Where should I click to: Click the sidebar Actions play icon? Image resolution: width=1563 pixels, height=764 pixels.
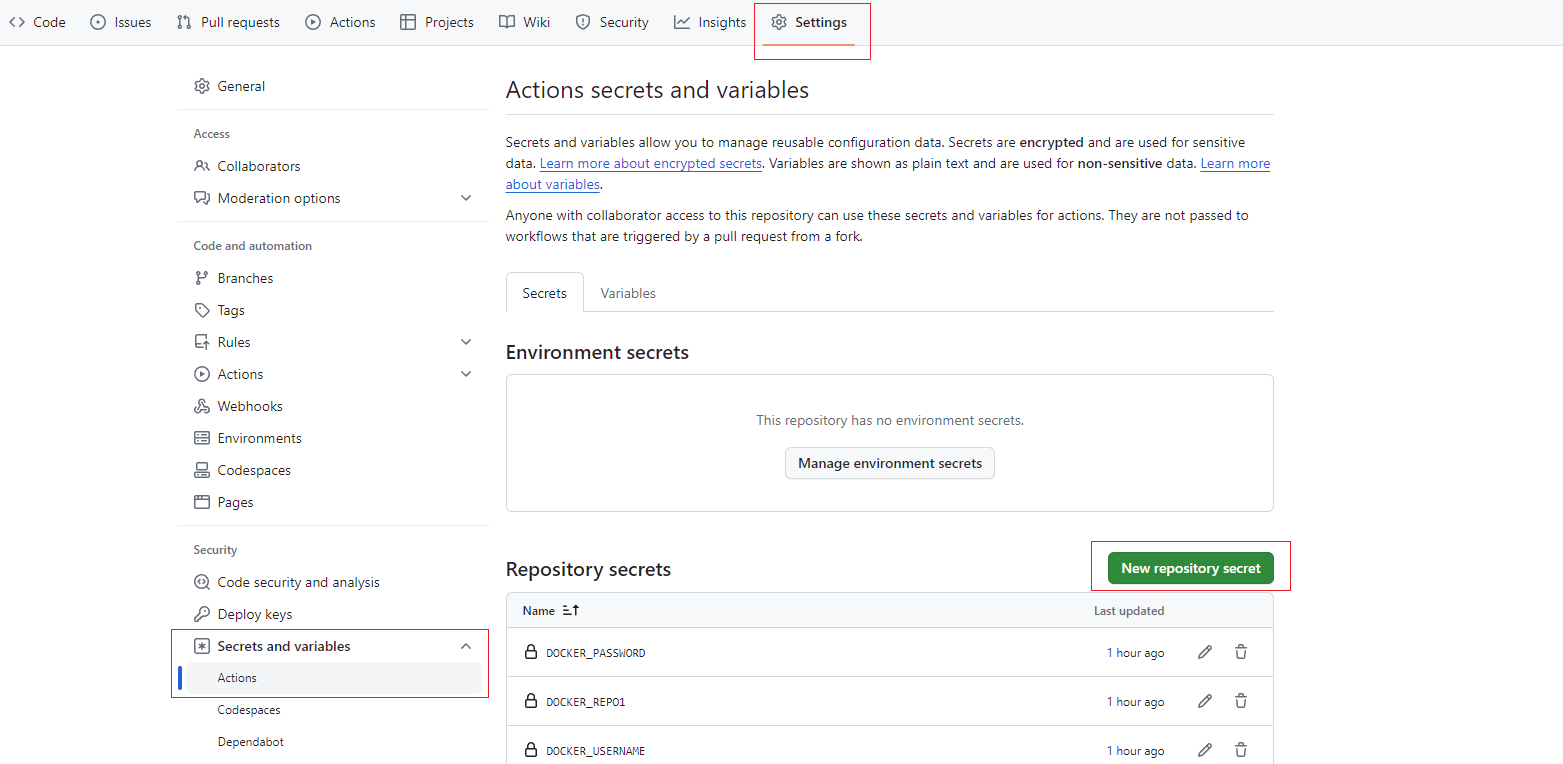[202, 374]
